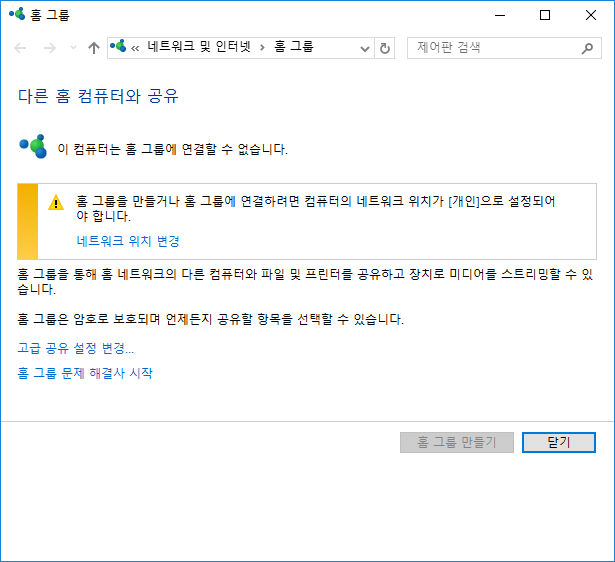Open the address bar history dropdown
This screenshot has width=615, height=562.
[365, 49]
